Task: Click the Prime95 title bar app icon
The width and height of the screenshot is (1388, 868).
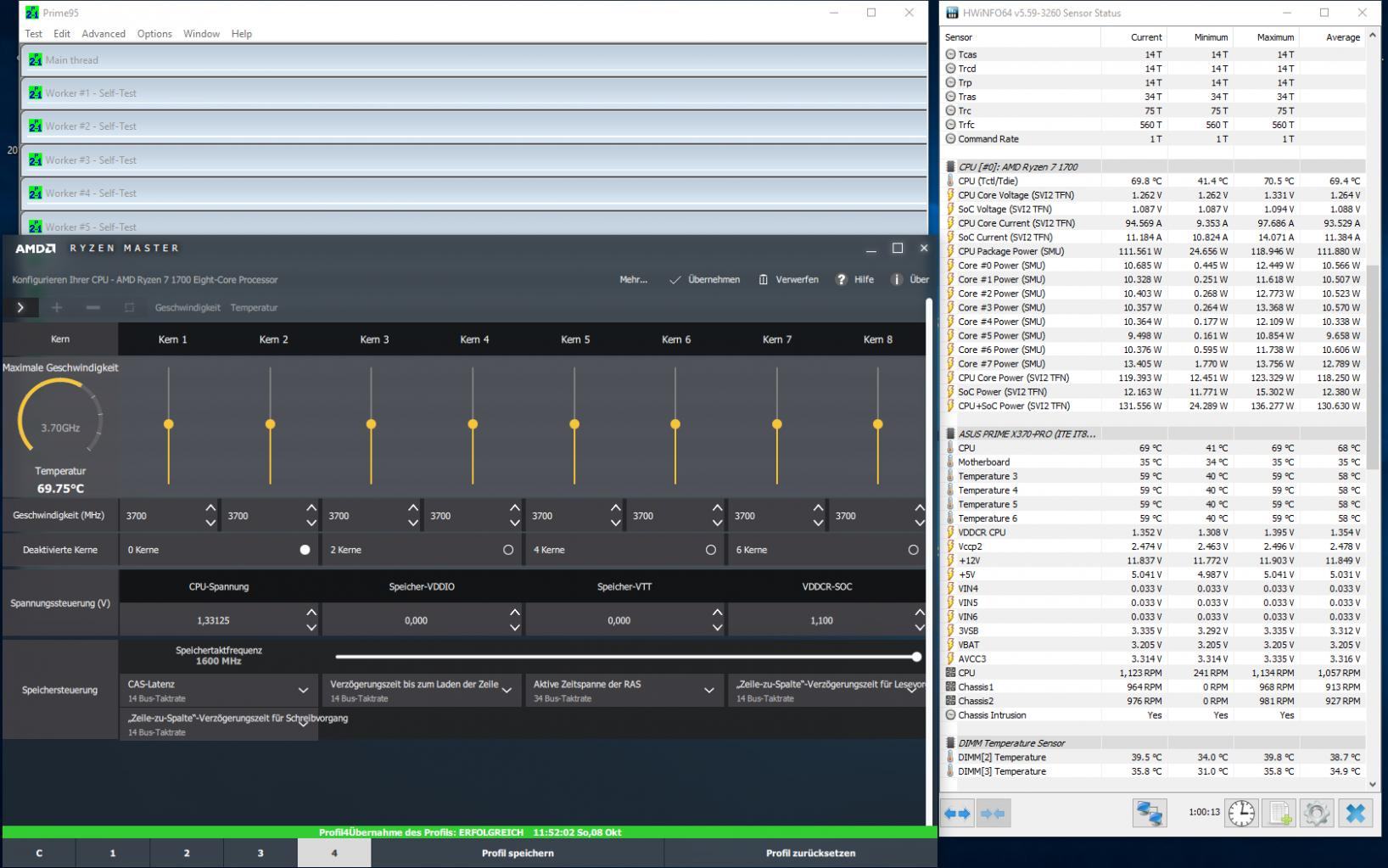Action: (32, 13)
